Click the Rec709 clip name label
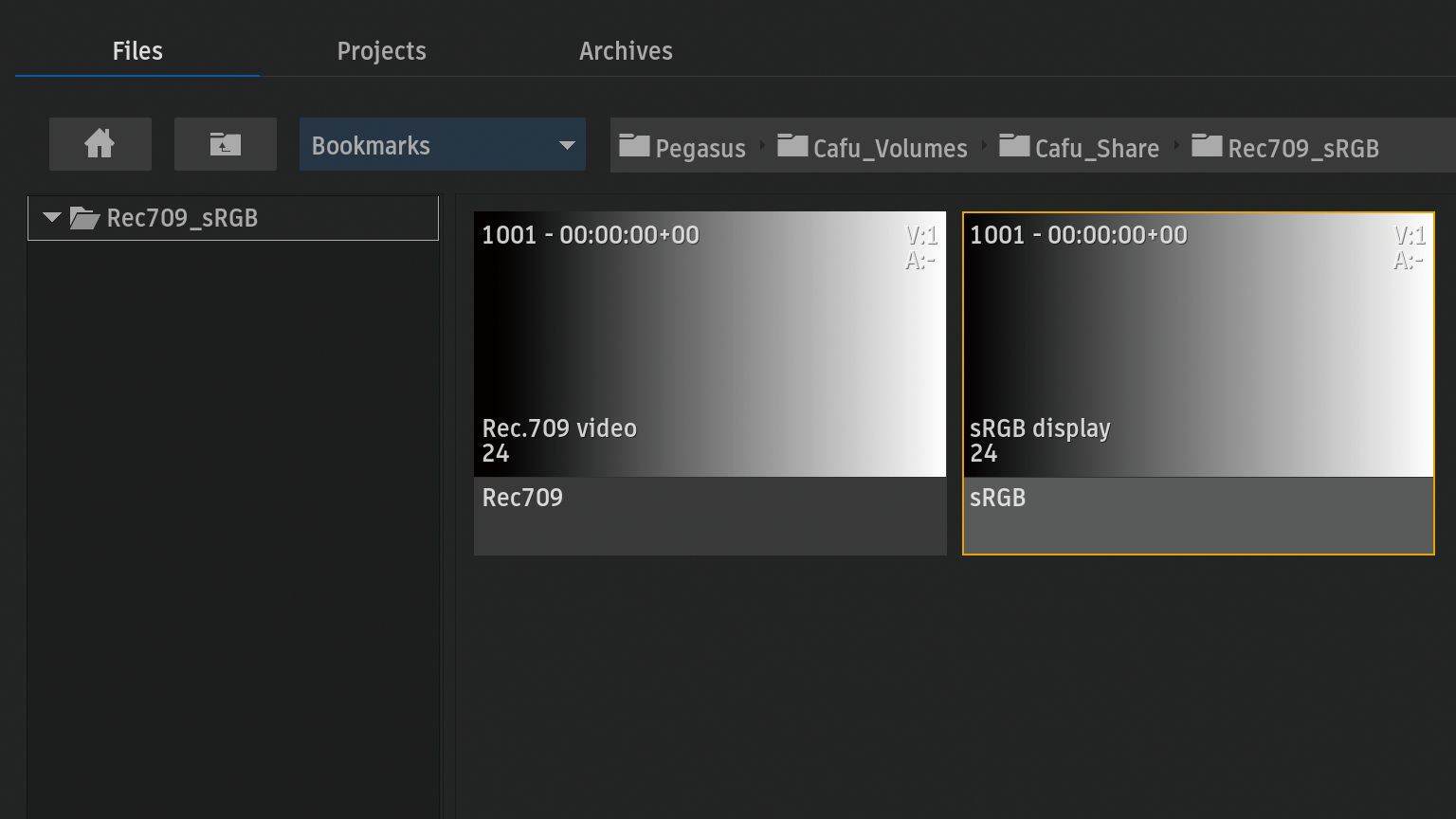 (x=522, y=498)
